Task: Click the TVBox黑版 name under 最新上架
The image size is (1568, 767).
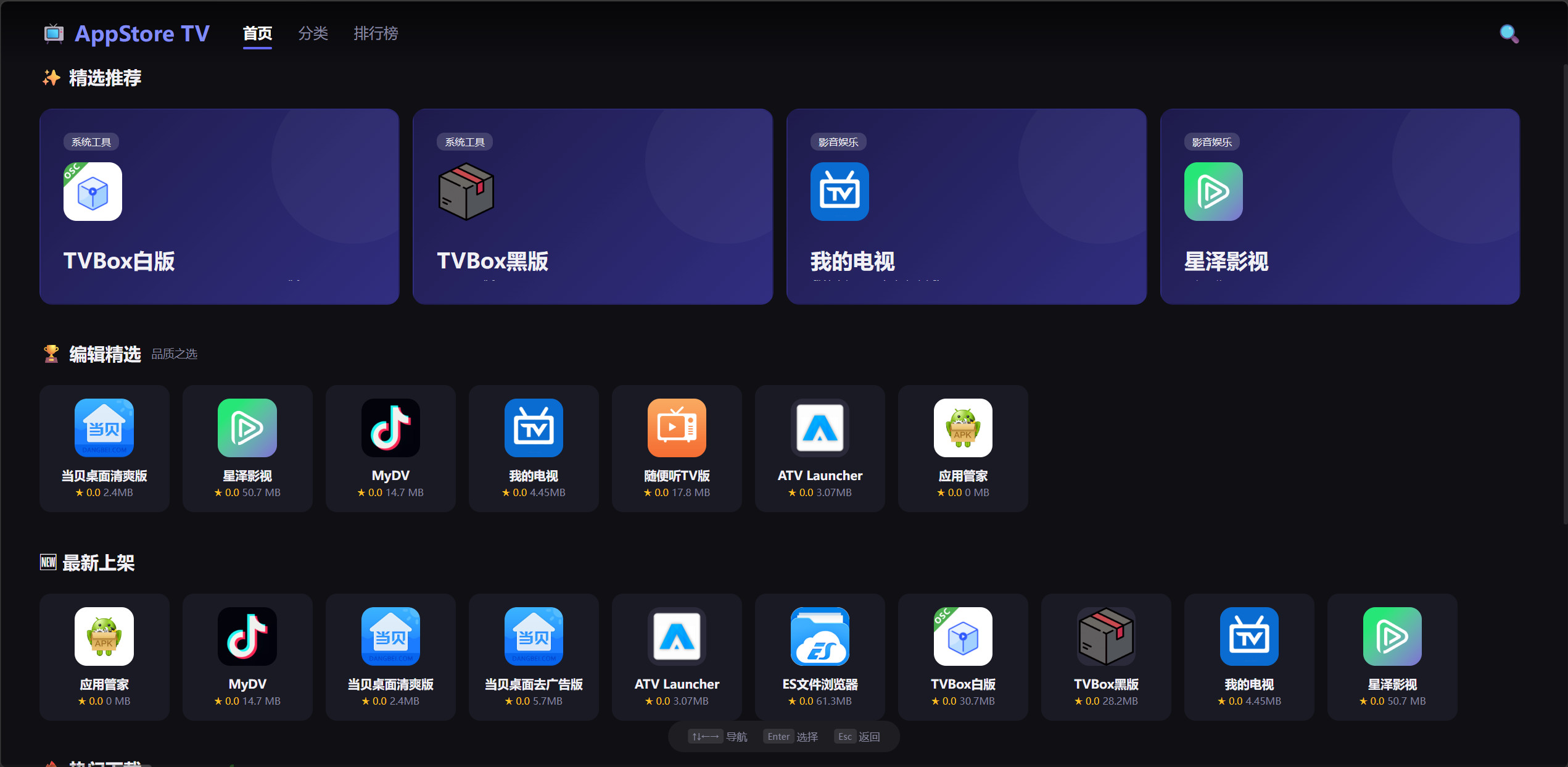Action: point(1106,684)
